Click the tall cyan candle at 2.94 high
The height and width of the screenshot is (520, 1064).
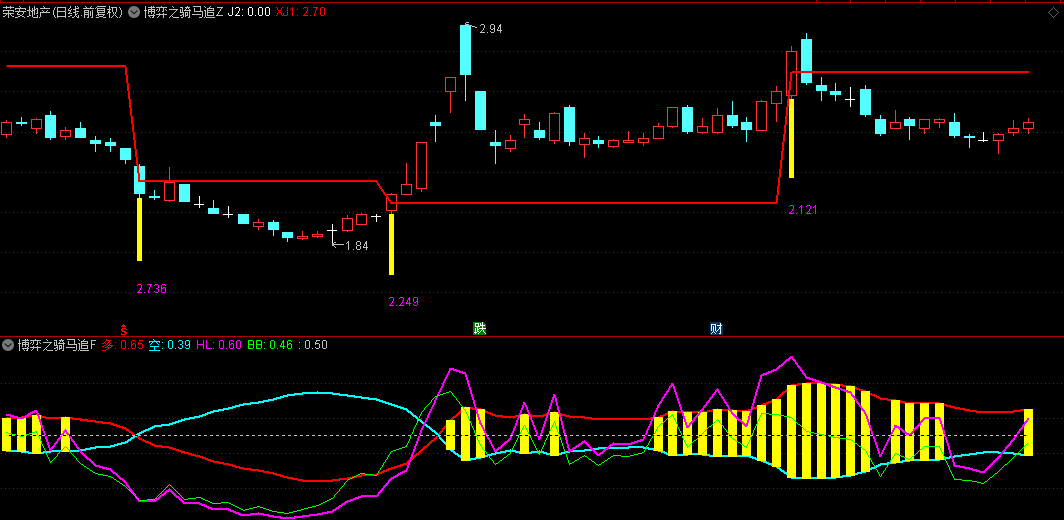tap(465, 50)
